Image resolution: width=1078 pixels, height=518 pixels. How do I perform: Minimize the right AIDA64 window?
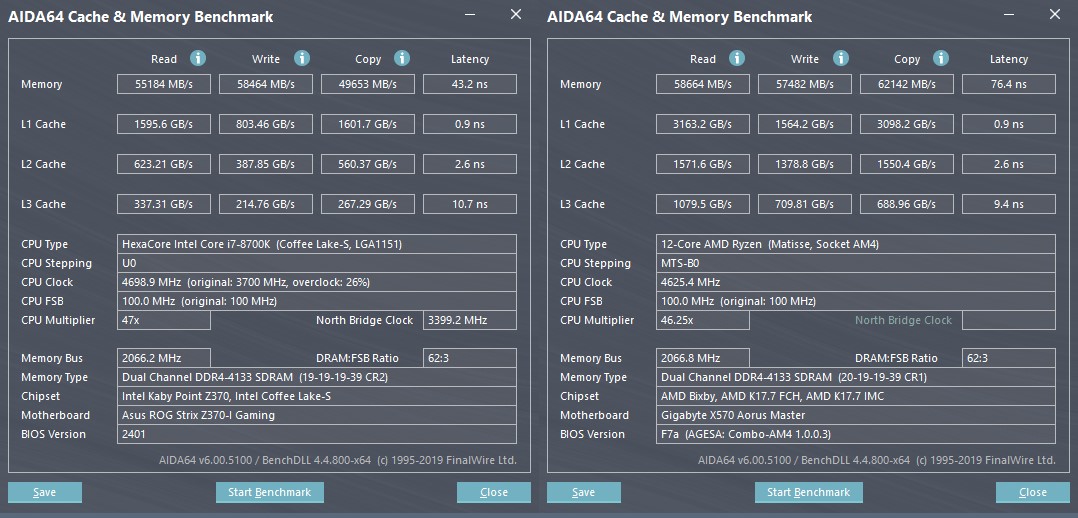point(1009,14)
